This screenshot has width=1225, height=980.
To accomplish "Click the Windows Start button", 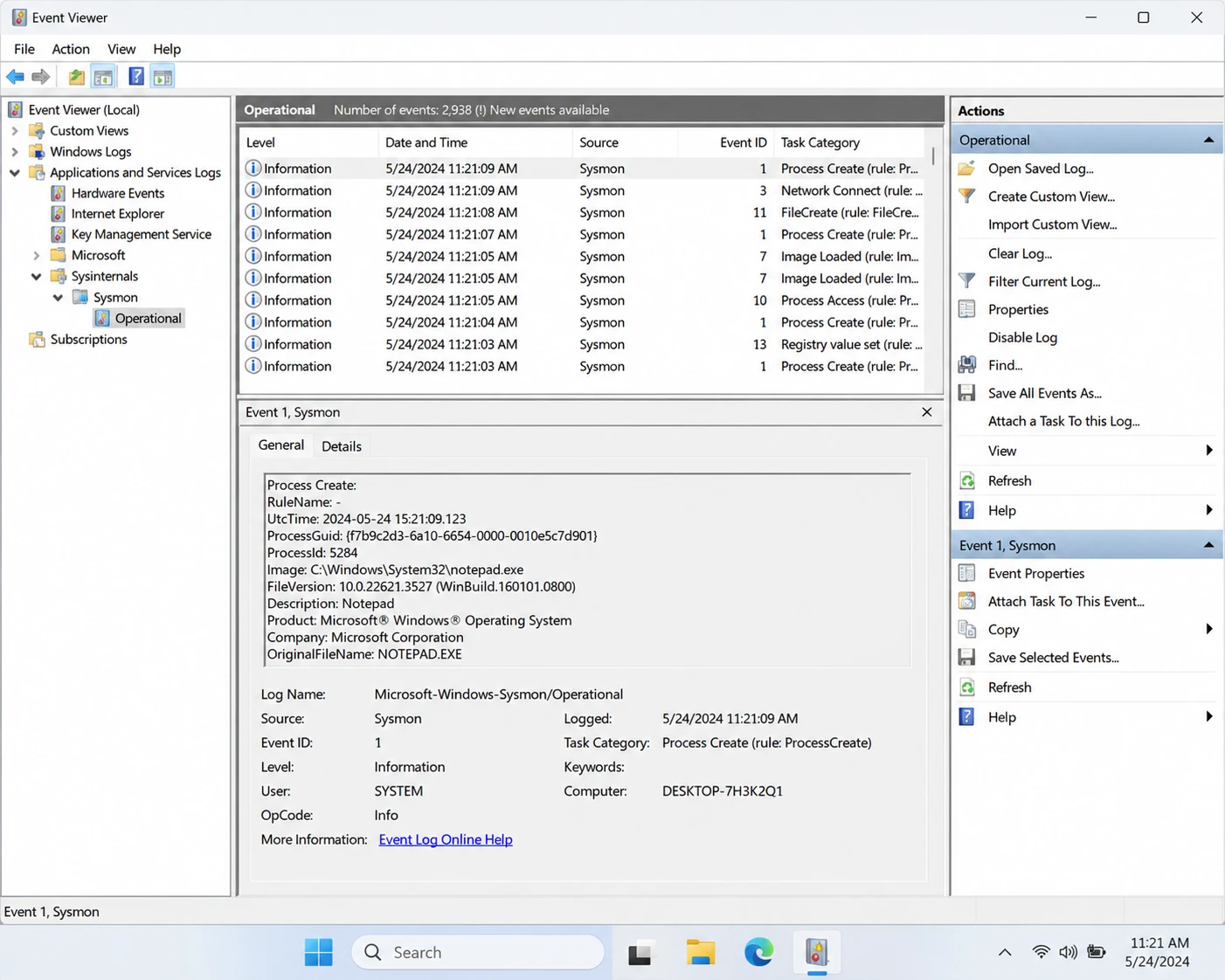I will (319, 953).
